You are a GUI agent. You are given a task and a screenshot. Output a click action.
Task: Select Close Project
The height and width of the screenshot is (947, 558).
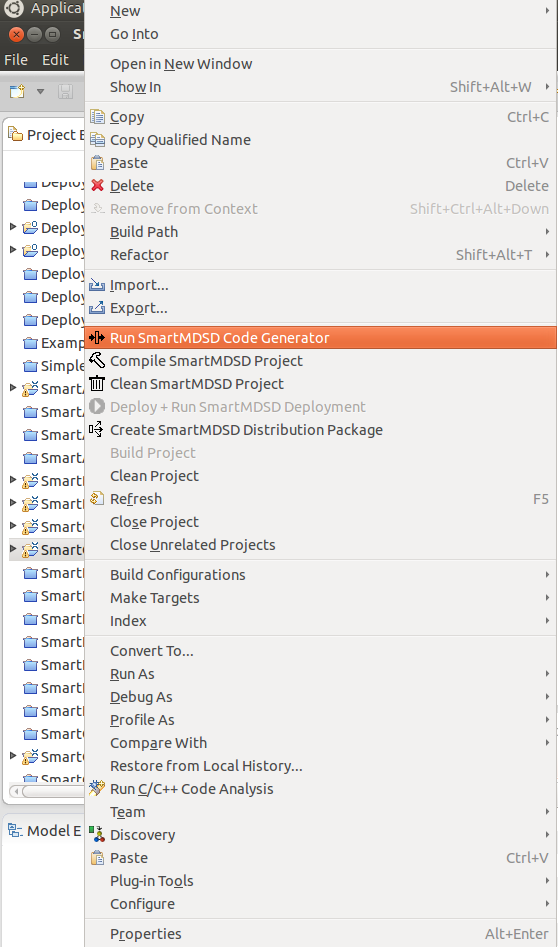tap(320, 522)
